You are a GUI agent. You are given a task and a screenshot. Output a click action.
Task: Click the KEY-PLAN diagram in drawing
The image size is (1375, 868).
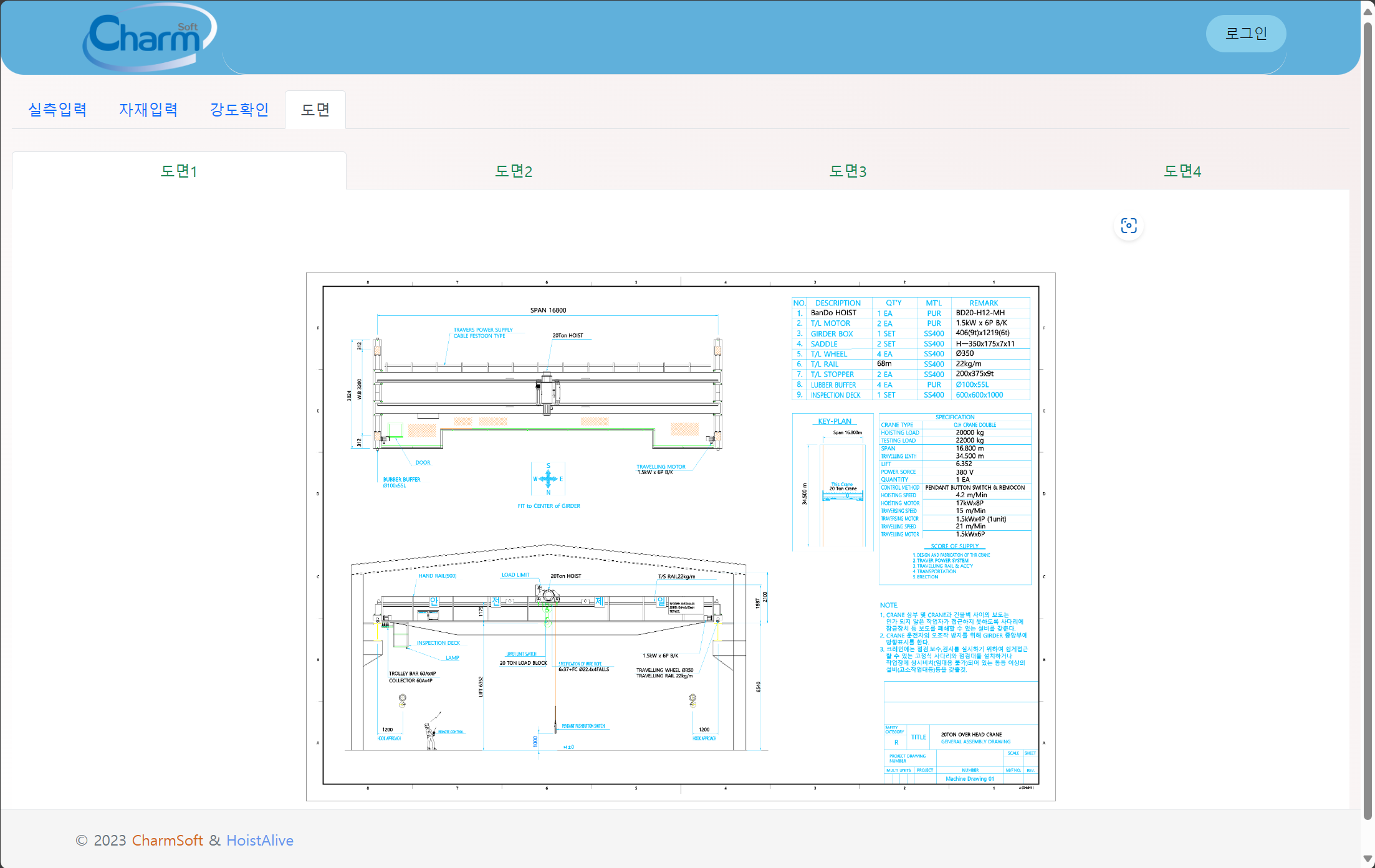tap(833, 482)
